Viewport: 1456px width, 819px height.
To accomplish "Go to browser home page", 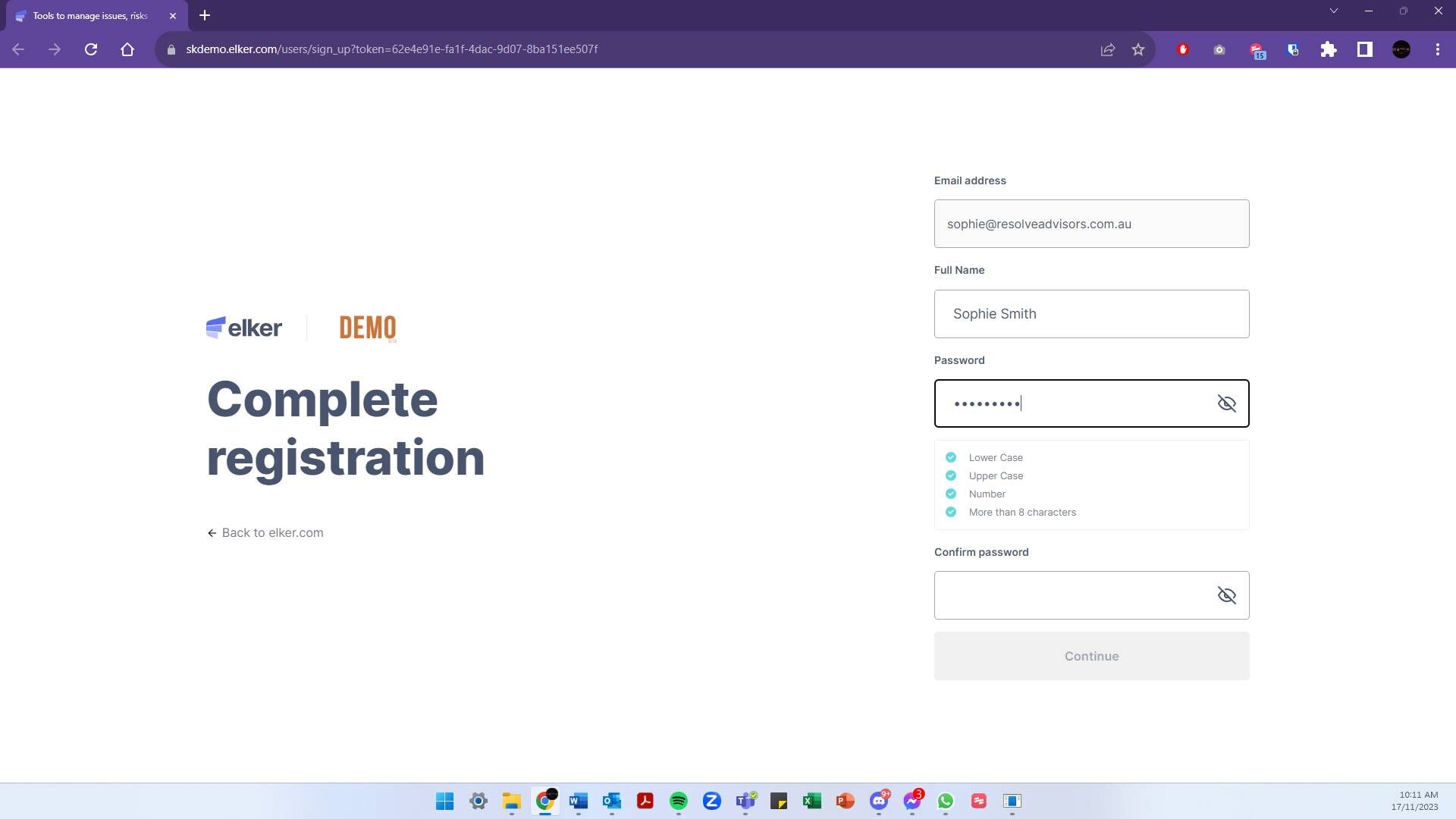I will coord(127,49).
